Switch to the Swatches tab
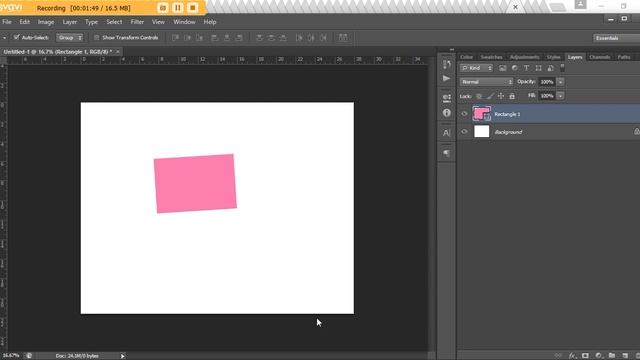The image size is (640, 360). tap(491, 57)
